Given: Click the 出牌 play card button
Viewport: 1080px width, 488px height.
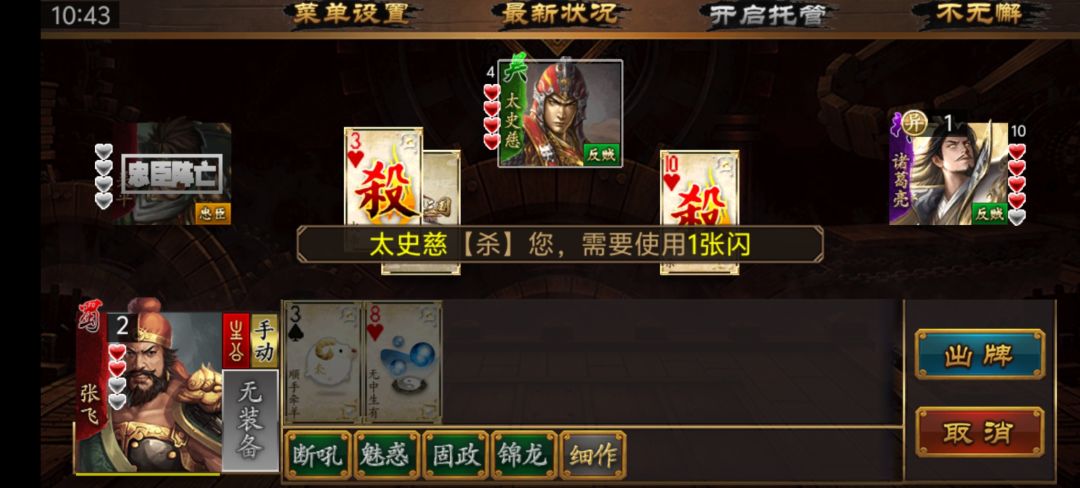Looking at the screenshot, I should pos(979,354).
